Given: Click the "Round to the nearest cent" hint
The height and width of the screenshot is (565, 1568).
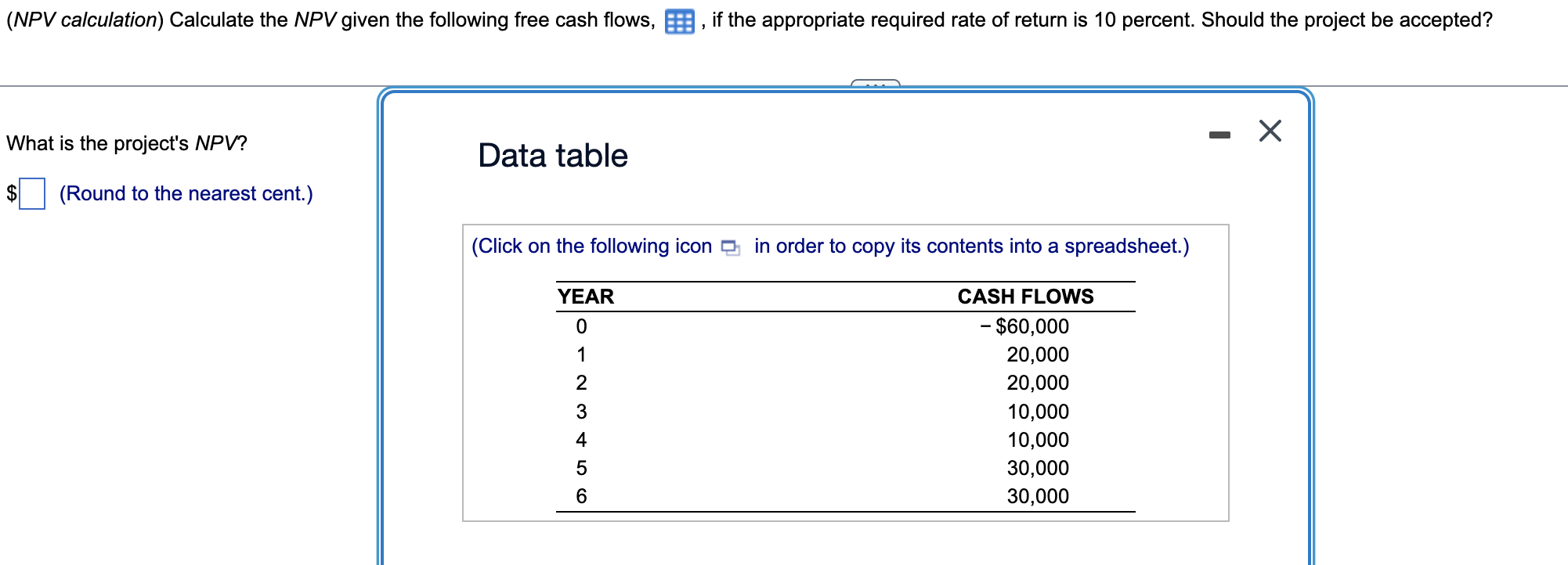Looking at the screenshot, I should pos(186,193).
